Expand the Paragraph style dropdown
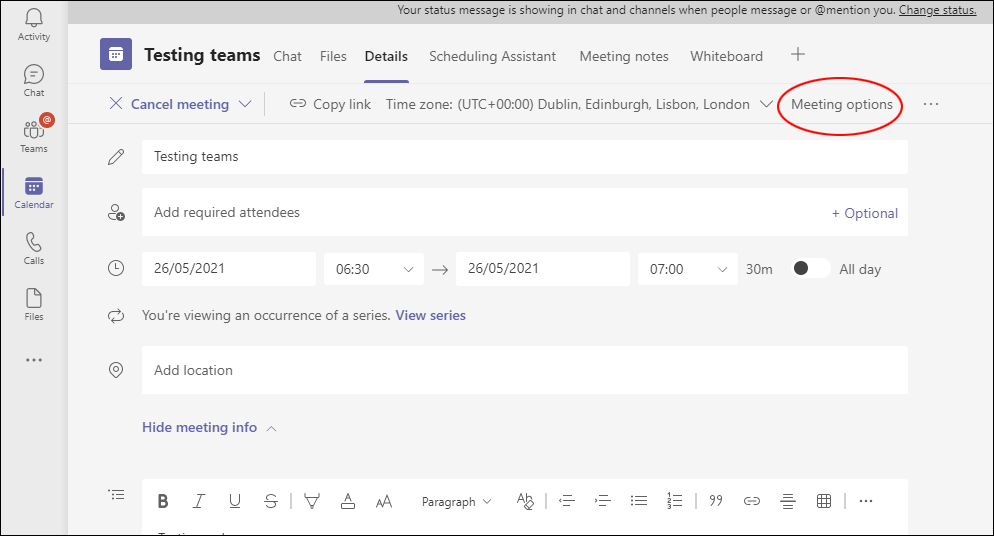This screenshot has width=994, height=536. pos(457,502)
